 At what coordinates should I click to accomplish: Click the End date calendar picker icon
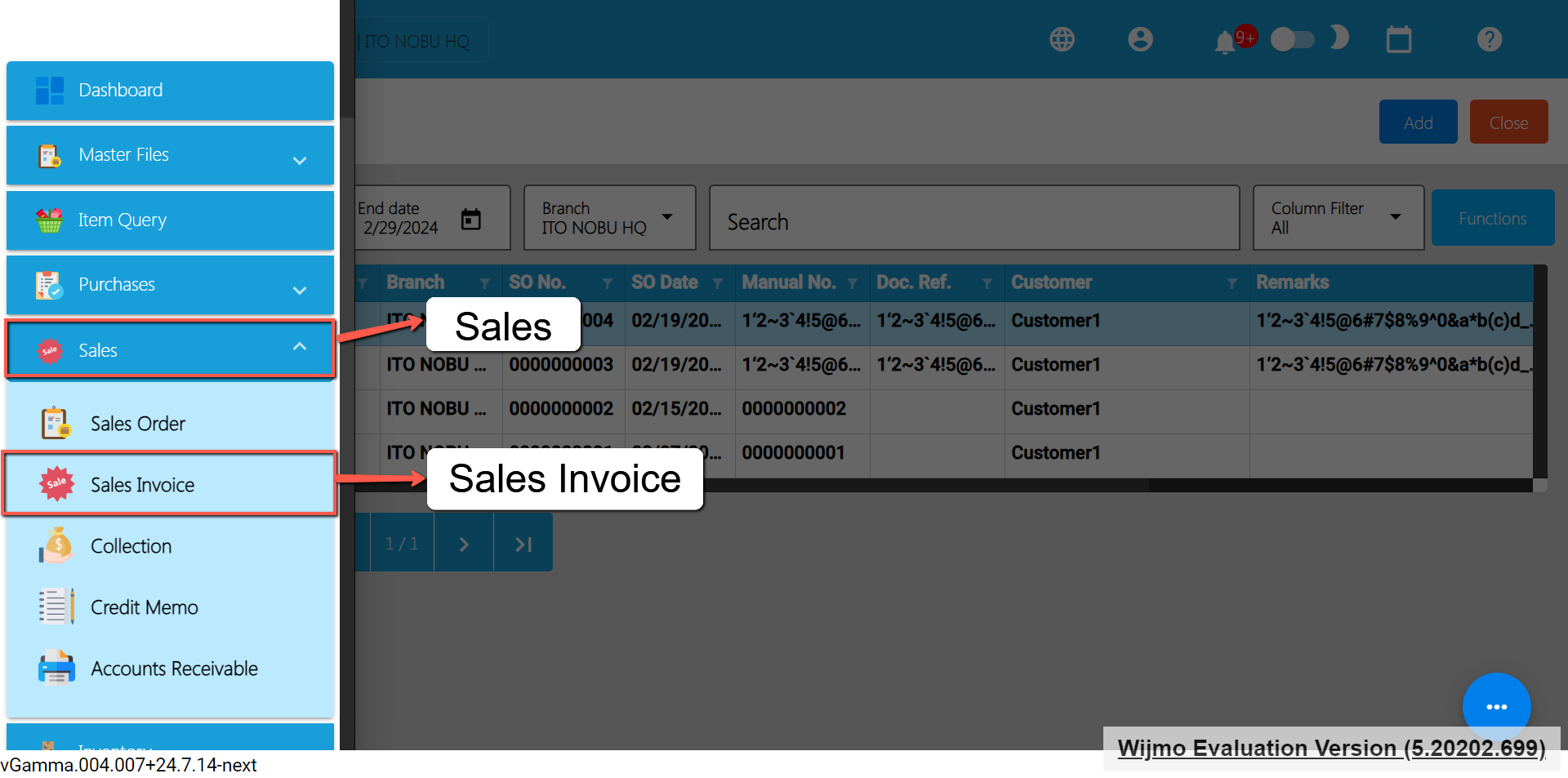[471, 219]
